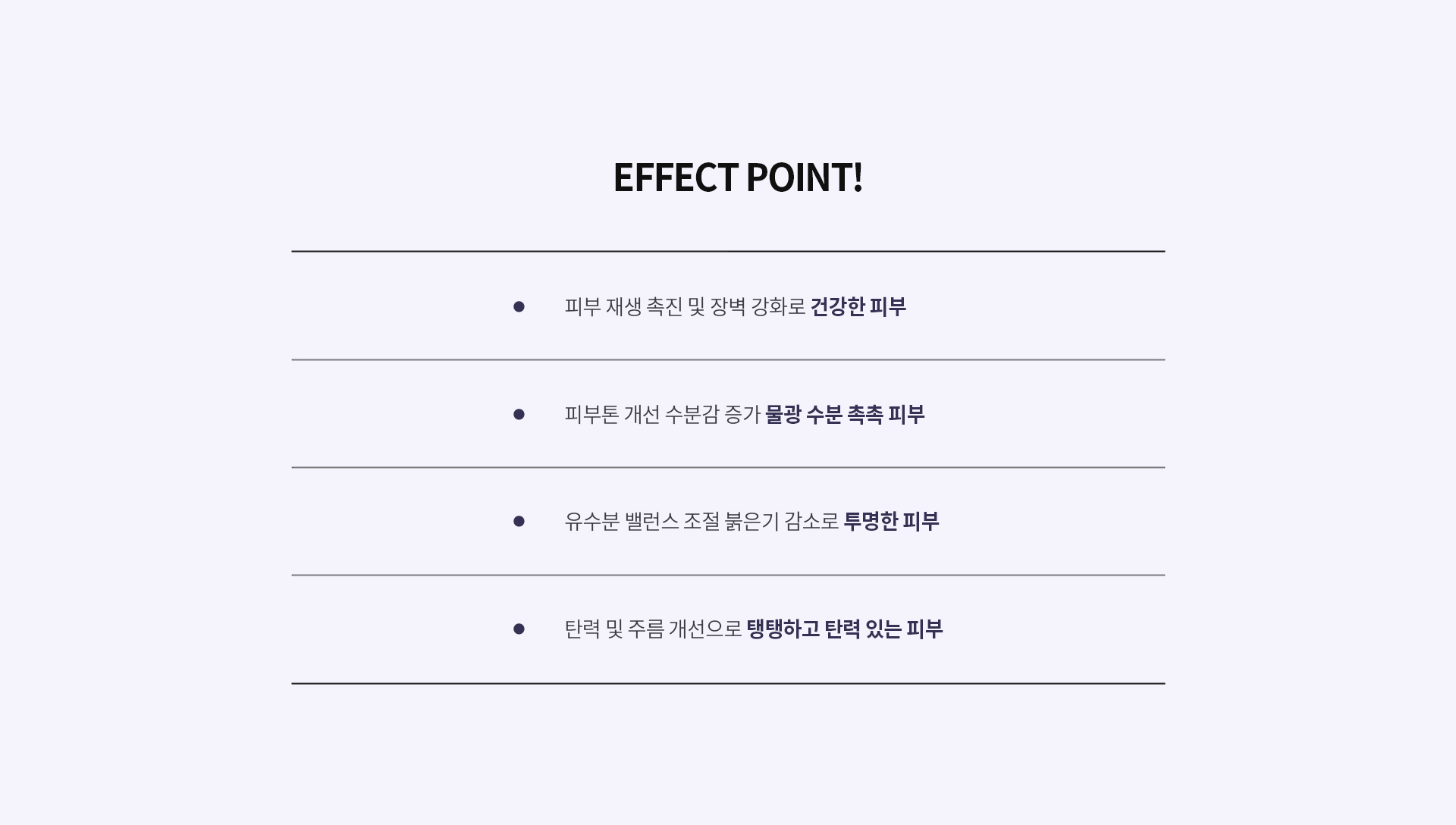Click divider line below 물광 수분 촉촉 피부 row
Image resolution: width=1456 pixels, height=825 pixels.
click(728, 467)
